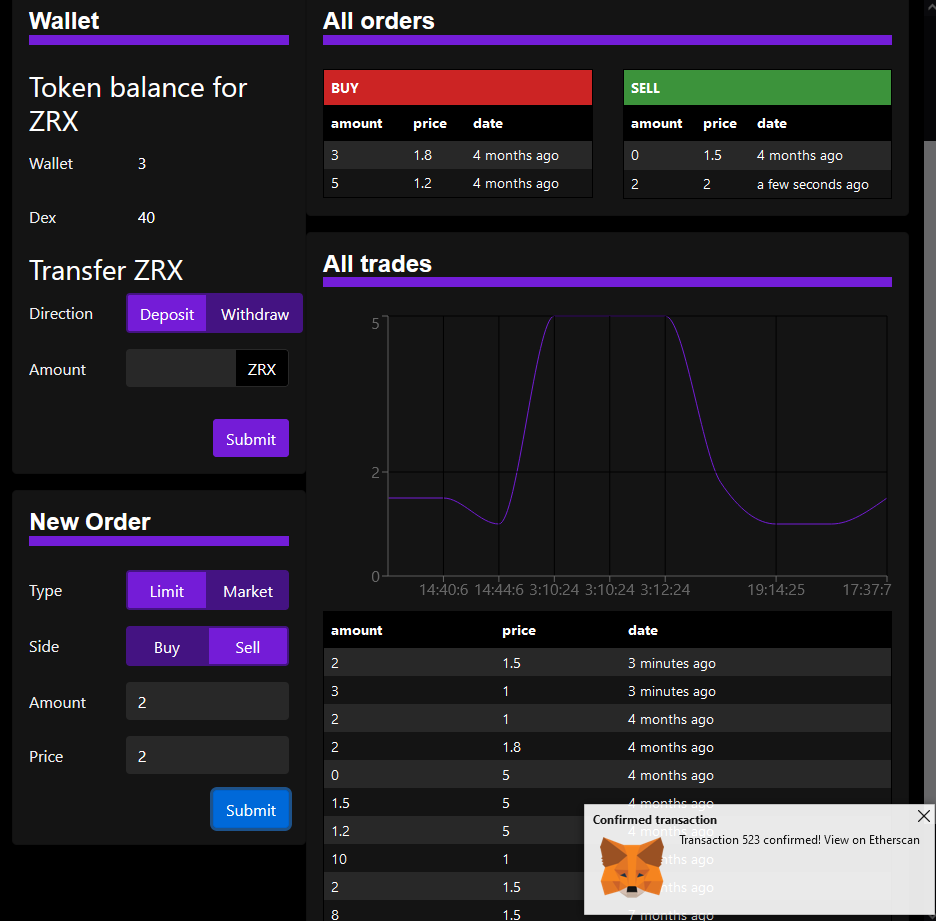Viewport: 936px width, 921px height.
Task: Choose the Sell side option
Action: coord(247,647)
